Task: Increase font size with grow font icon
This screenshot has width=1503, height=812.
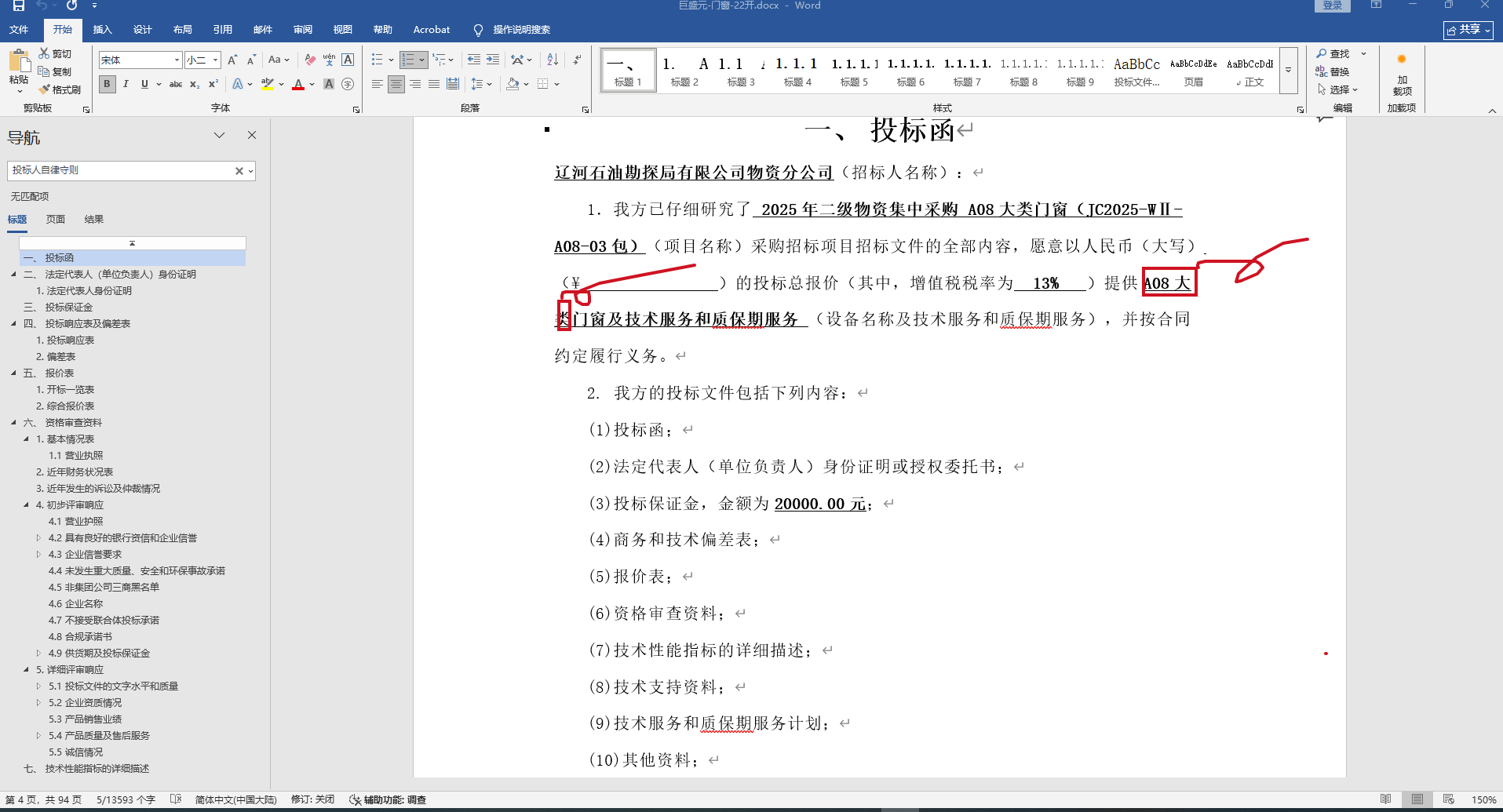Action: click(x=232, y=60)
